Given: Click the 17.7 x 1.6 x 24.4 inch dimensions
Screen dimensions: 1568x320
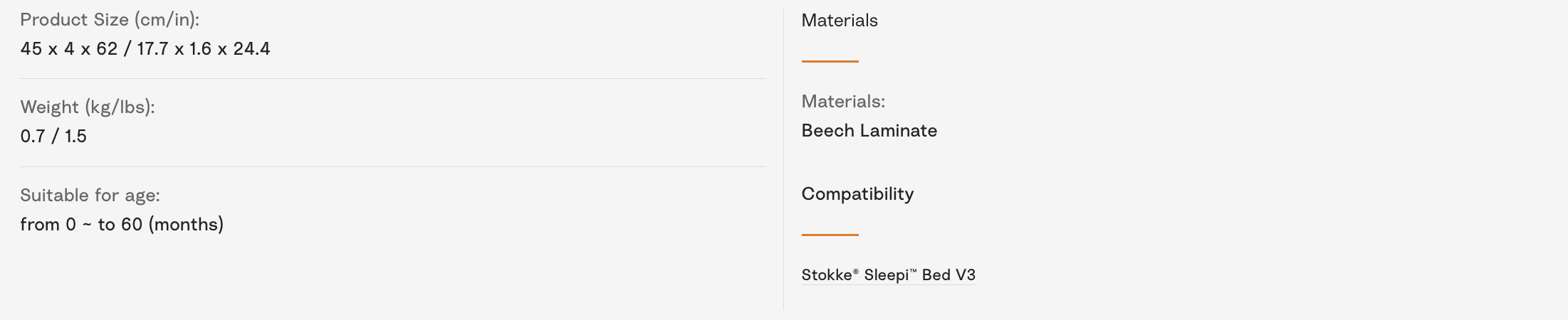Looking at the screenshot, I should 204,49.
